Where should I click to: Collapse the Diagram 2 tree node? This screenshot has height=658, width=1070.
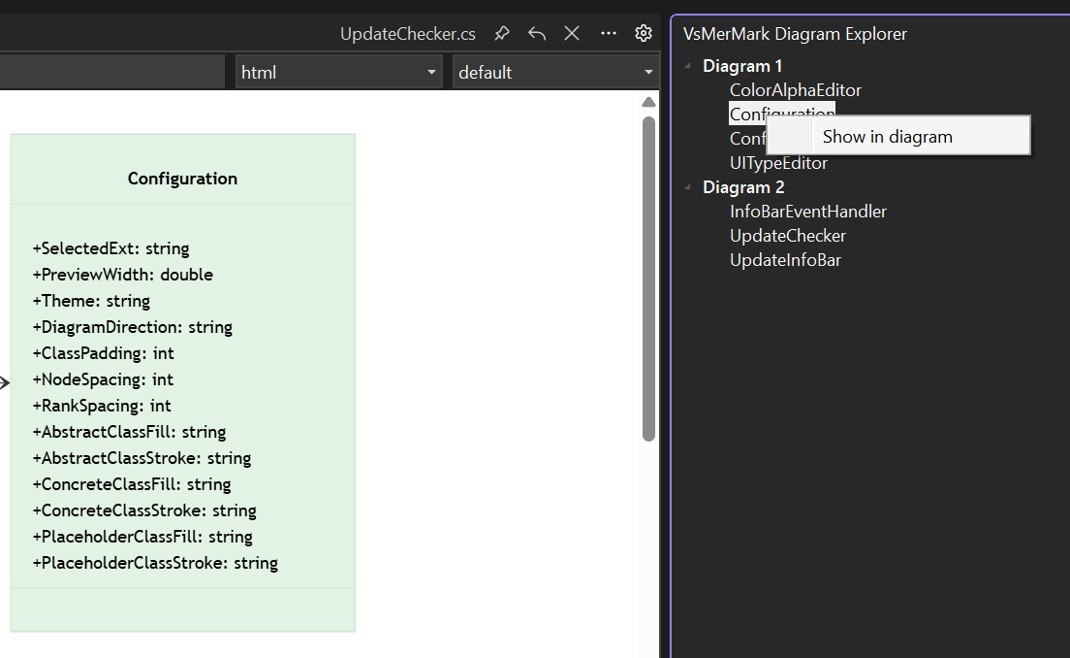coord(688,187)
